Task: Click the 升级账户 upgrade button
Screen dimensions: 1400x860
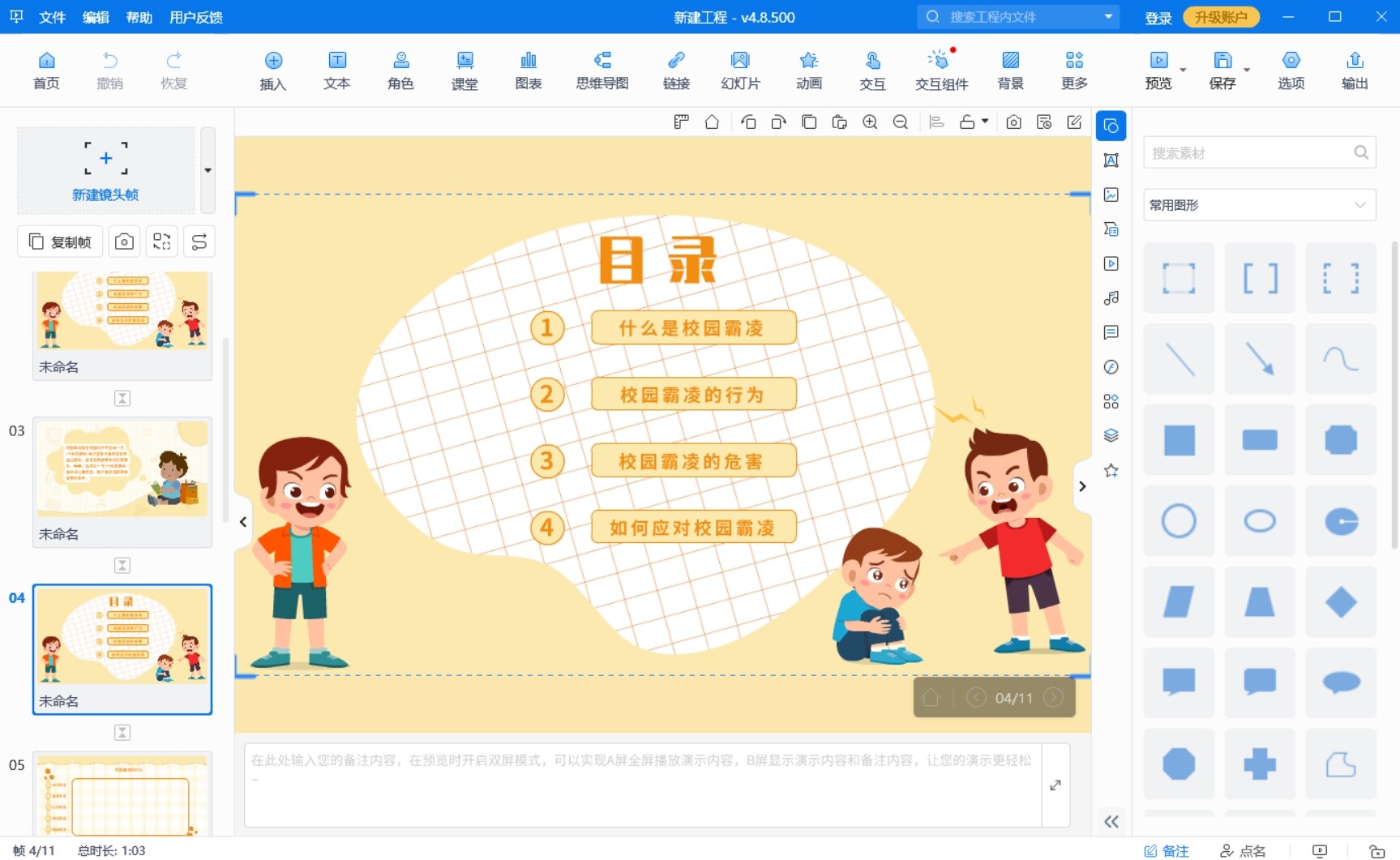Action: 1221,17
